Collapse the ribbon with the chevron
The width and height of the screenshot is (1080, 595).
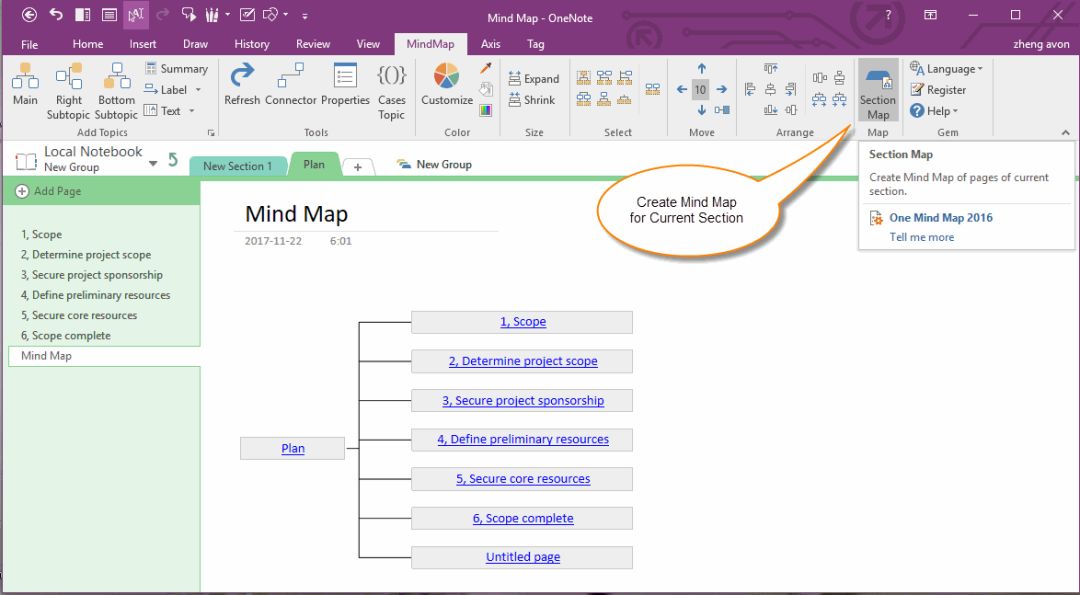(x=1065, y=131)
